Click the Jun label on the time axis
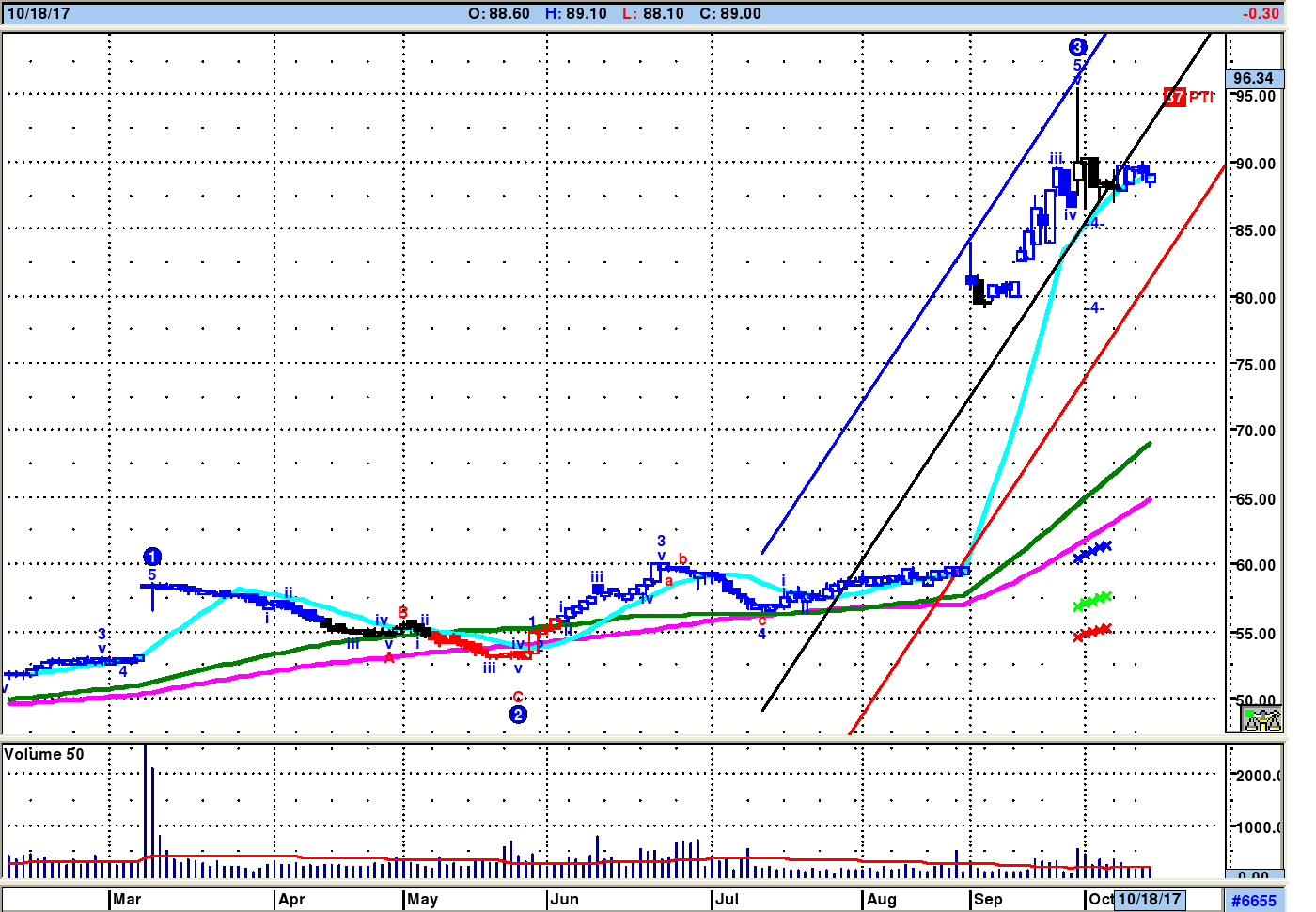This screenshot has width=1316, height=912. [565, 899]
